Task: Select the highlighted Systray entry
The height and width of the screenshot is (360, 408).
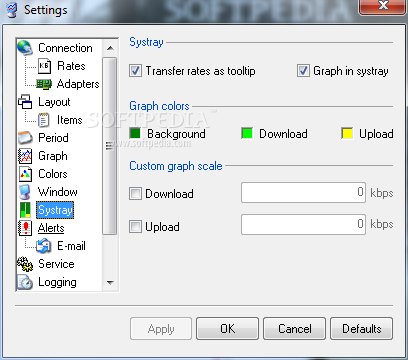Action: [x=55, y=210]
